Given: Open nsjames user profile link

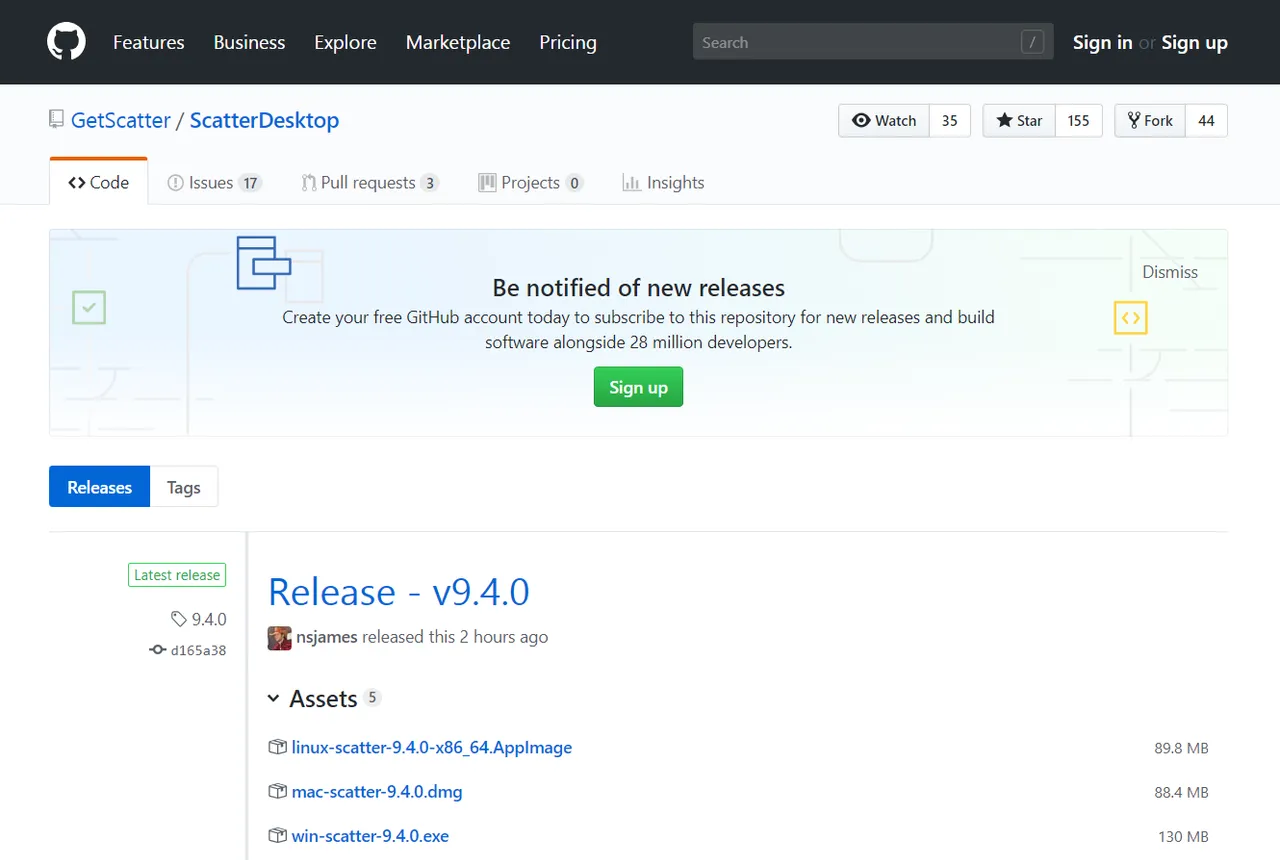Looking at the screenshot, I should coord(327,637).
